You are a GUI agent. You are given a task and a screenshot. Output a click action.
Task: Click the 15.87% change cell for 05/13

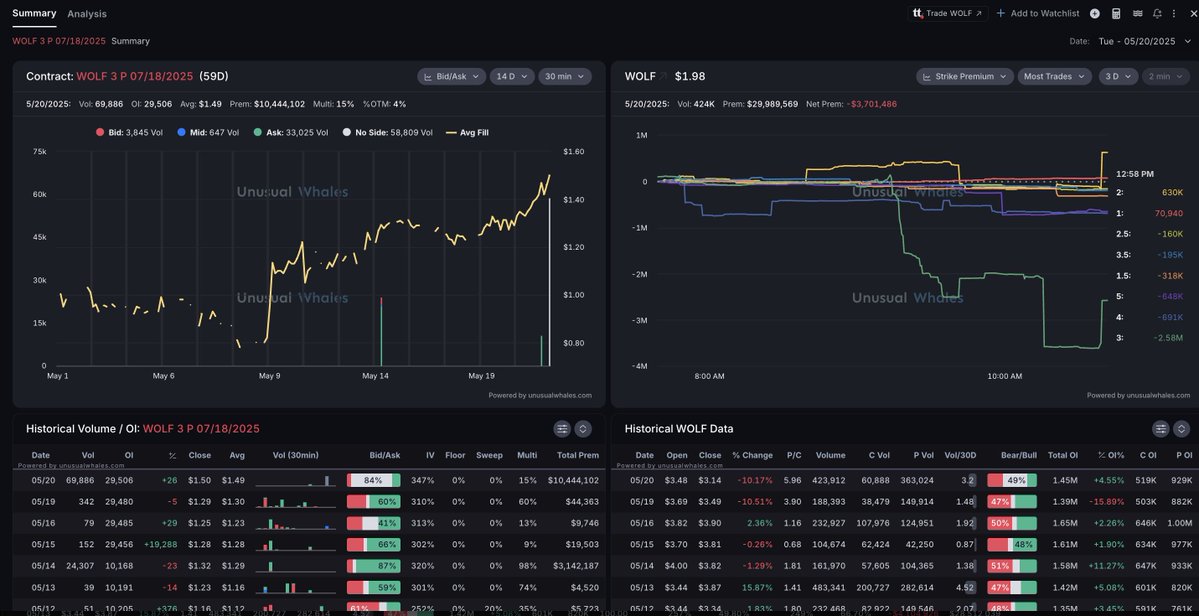757,587
